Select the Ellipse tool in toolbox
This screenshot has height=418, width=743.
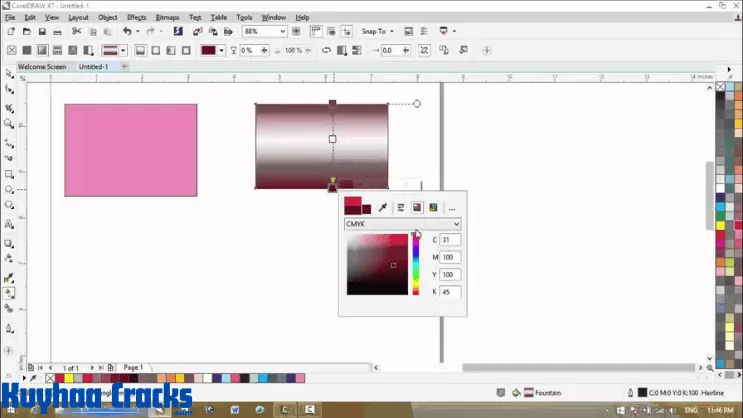click(x=9, y=190)
